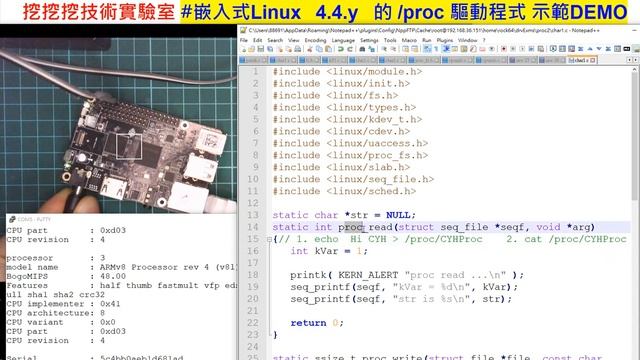The image size is (640, 360).
Task: Click the macro Playback icon
Action: [x=522, y=49]
